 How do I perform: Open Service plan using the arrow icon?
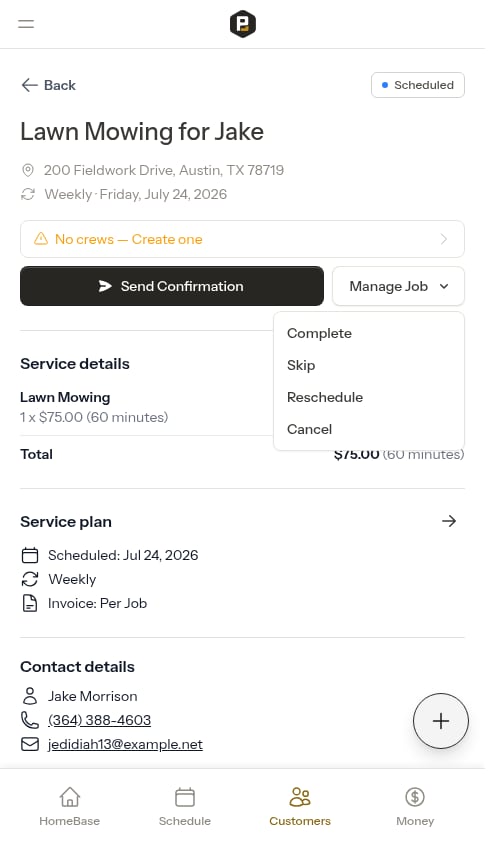tap(449, 521)
